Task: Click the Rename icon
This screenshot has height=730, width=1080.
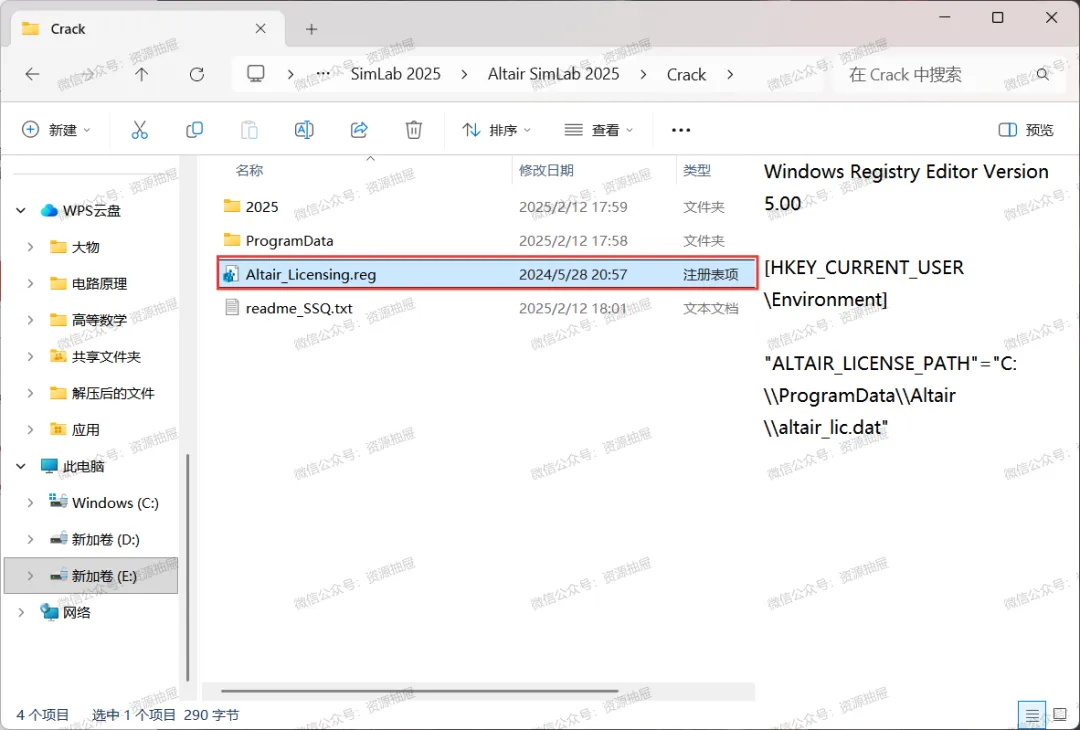Action: point(304,129)
